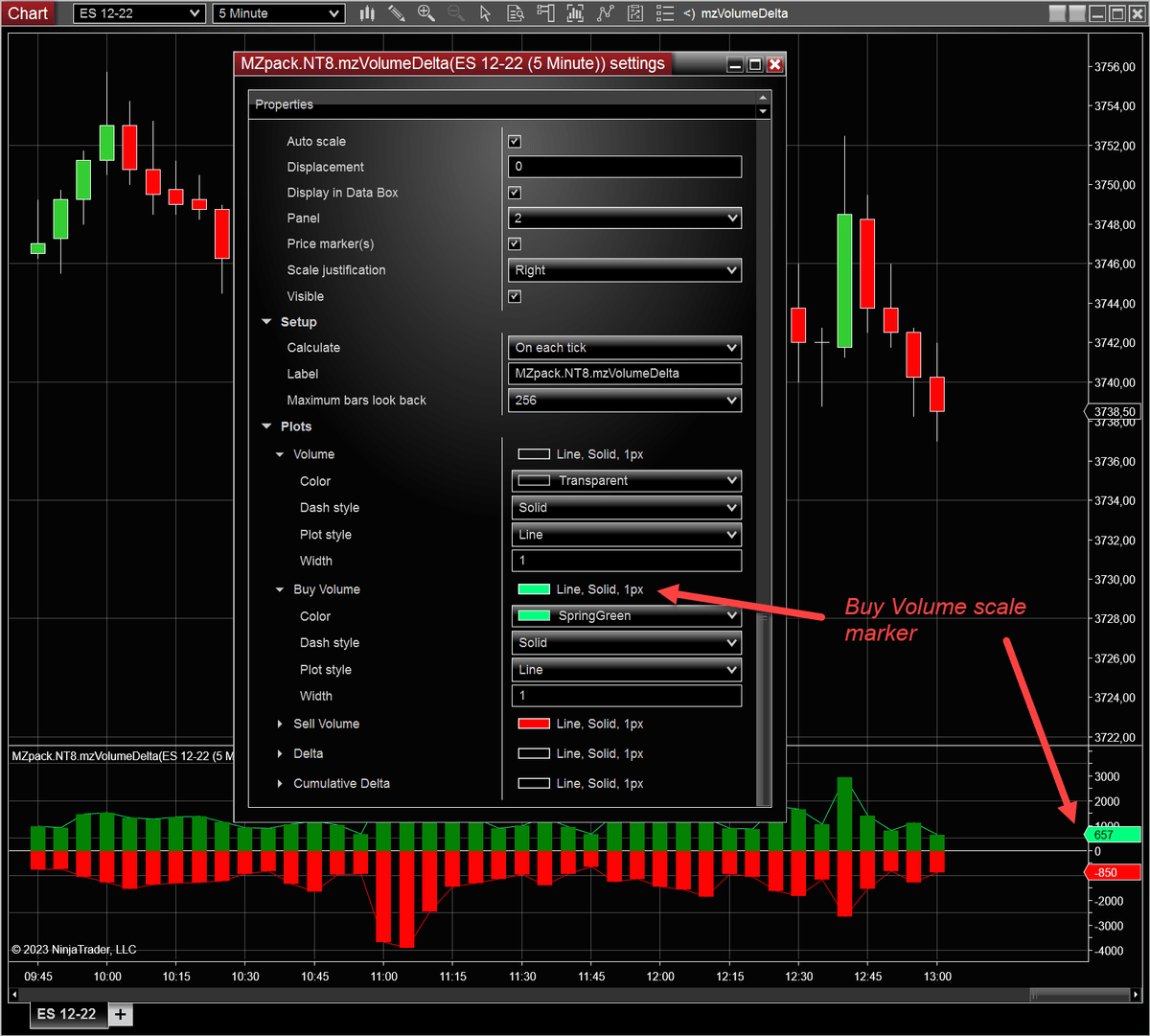Image resolution: width=1150 pixels, height=1036 pixels.
Task: Open the Calculate On each tick dropdown
Action: [x=625, y=348]
